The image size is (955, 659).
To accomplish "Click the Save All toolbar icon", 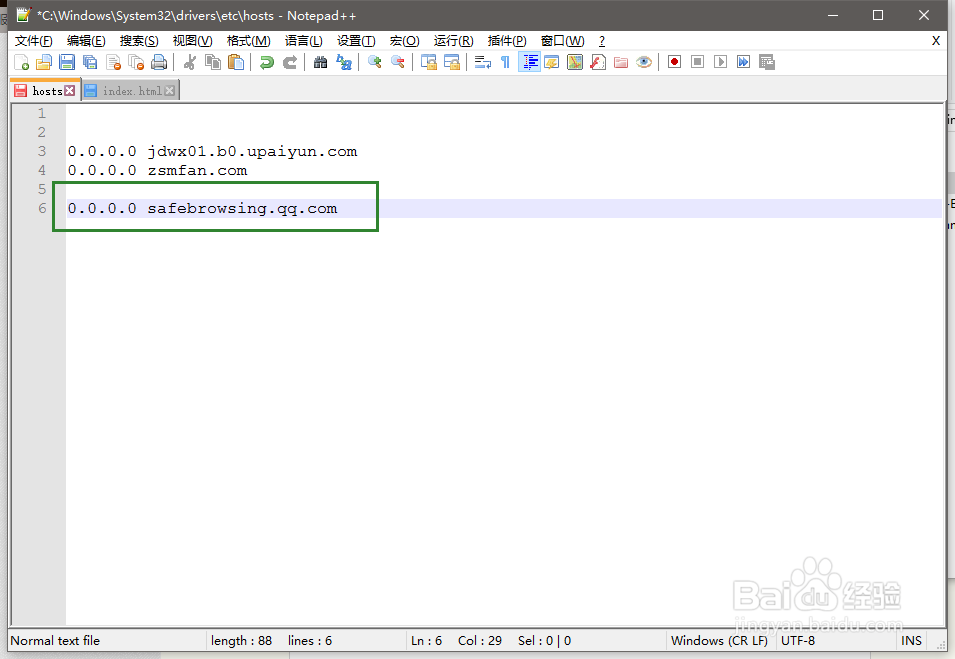I will pos(90,62).
